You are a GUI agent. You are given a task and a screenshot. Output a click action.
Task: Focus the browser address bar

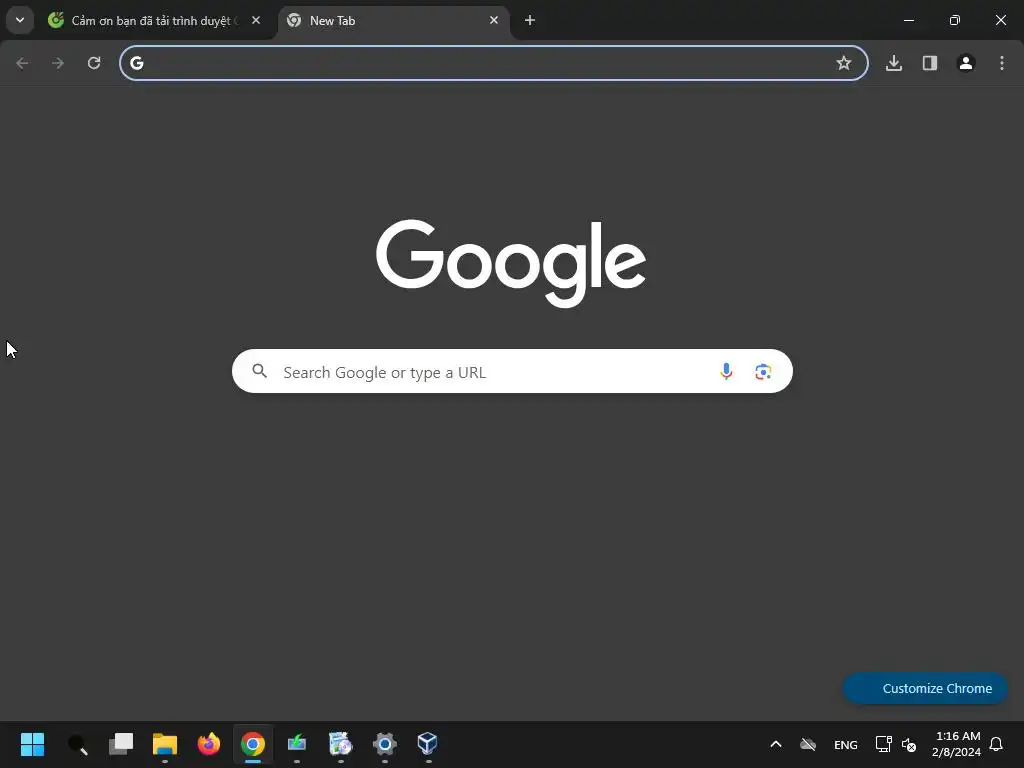point(494,63)
